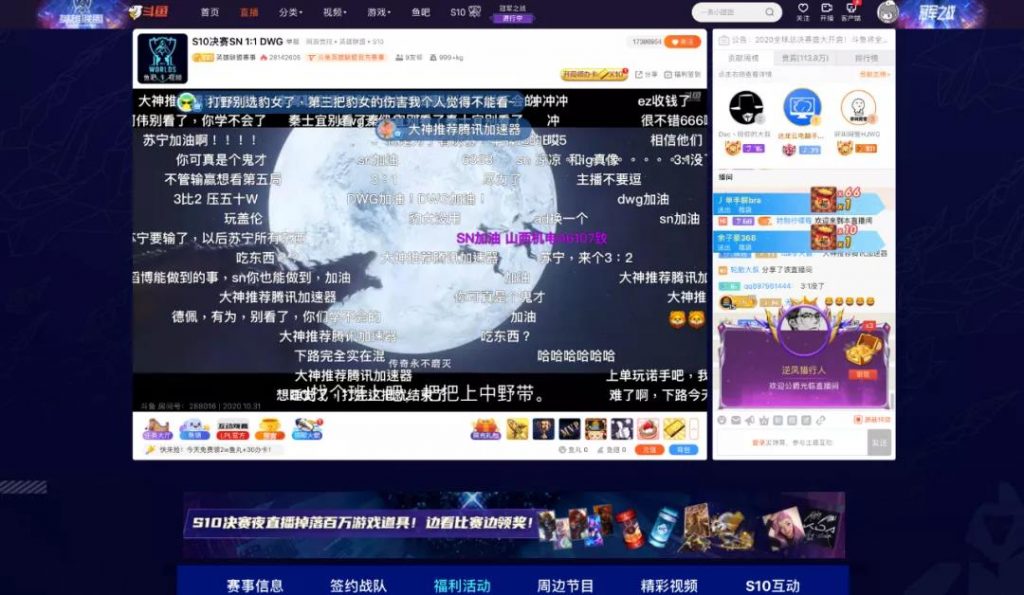Select the MVP gift icon
Screen dimensions: 1024x595
point(569,429)
